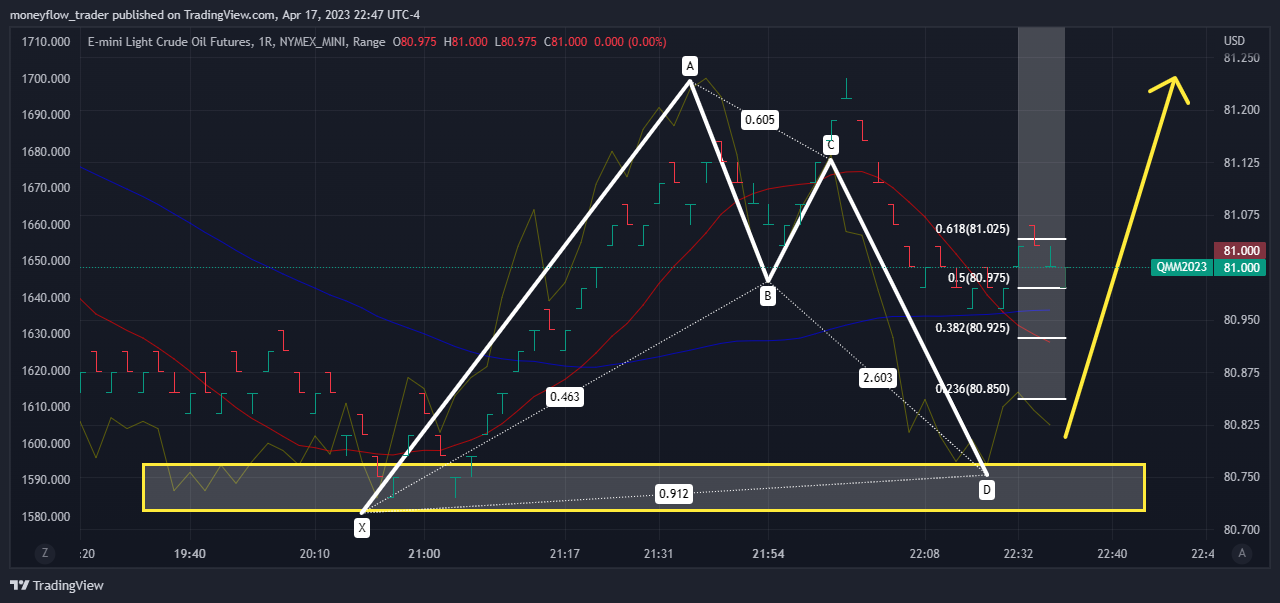Click 81.250 on the right price scale
This screenshot has width=1280, height=603.
1240,59
